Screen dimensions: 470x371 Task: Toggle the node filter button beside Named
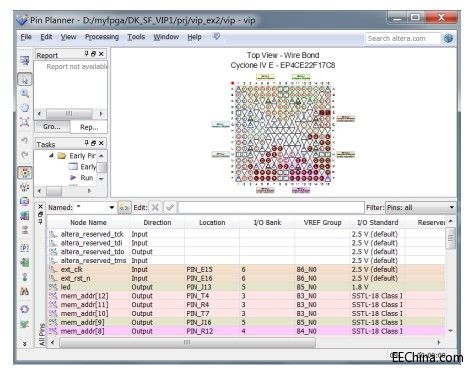click(x=124, y=207)
